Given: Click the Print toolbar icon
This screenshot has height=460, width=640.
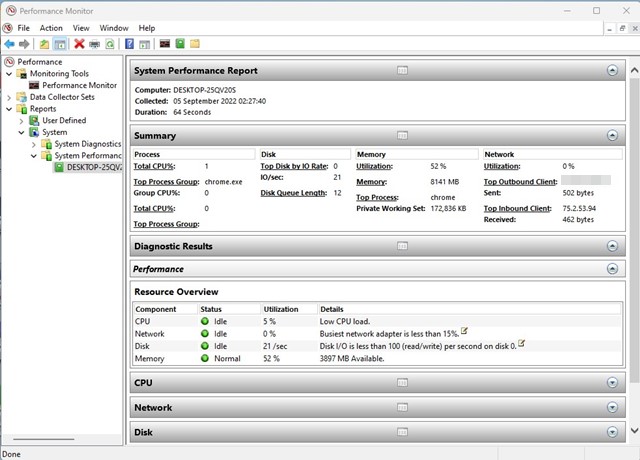Looking at the screenshot, I should [94, 44].
